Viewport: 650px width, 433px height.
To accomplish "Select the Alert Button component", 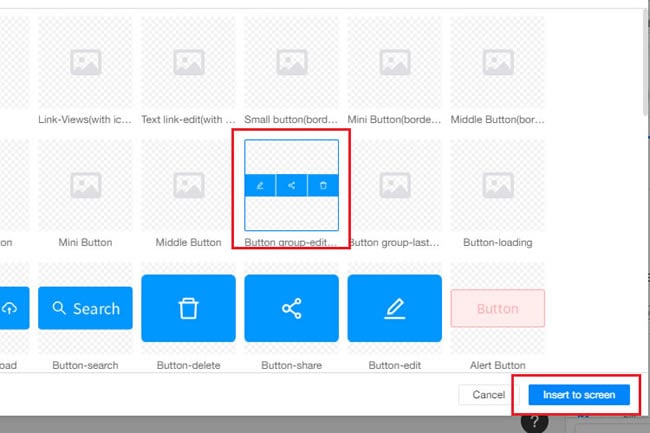I will 497,308.
